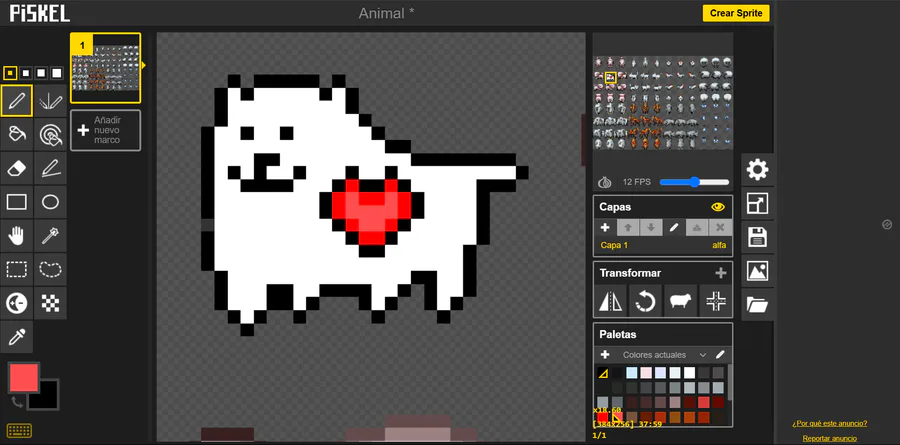Click Añadir nuevo marco button
900x445 pixels.
(x=106, y=130)
